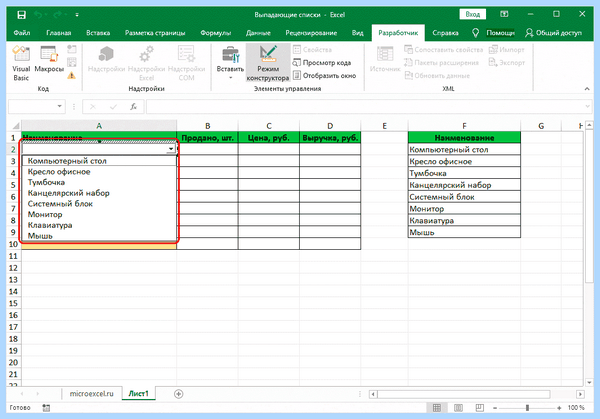The height and width of the screenshot is (419, 600).
Task: Choose Монитор from dropdown list
Action: [99, 214]
